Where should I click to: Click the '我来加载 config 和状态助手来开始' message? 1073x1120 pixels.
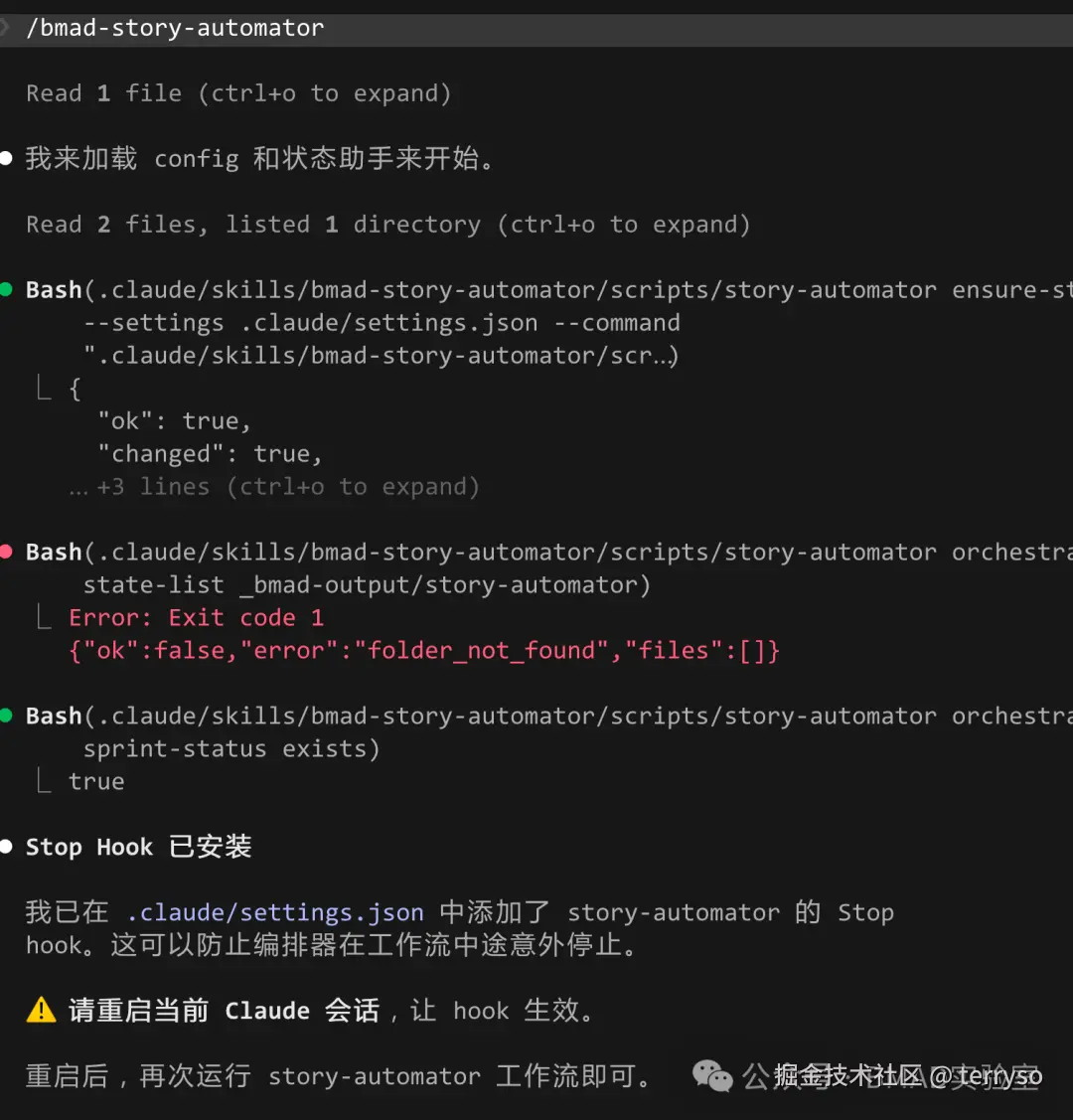tap(260, 159)
